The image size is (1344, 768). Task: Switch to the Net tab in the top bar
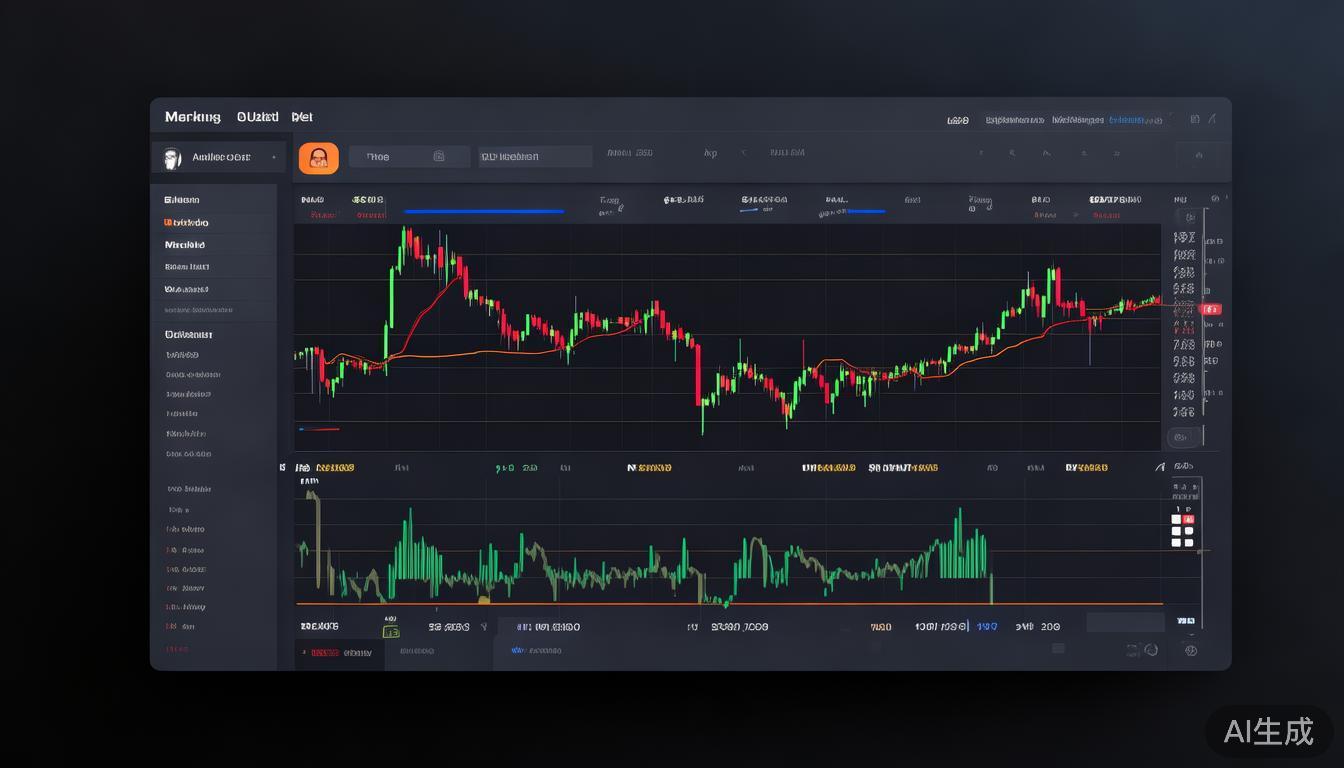[302, 117]
